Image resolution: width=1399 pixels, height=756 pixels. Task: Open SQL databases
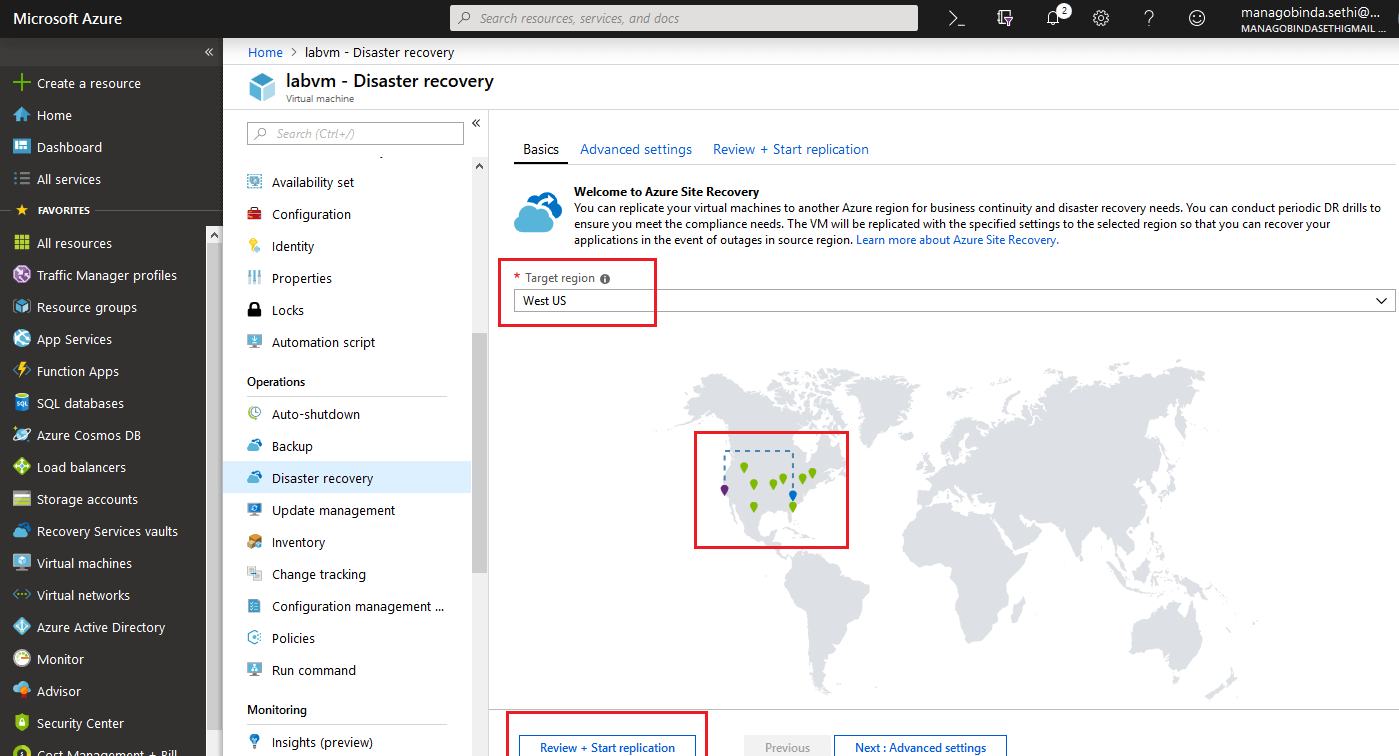tap(80, 403)
